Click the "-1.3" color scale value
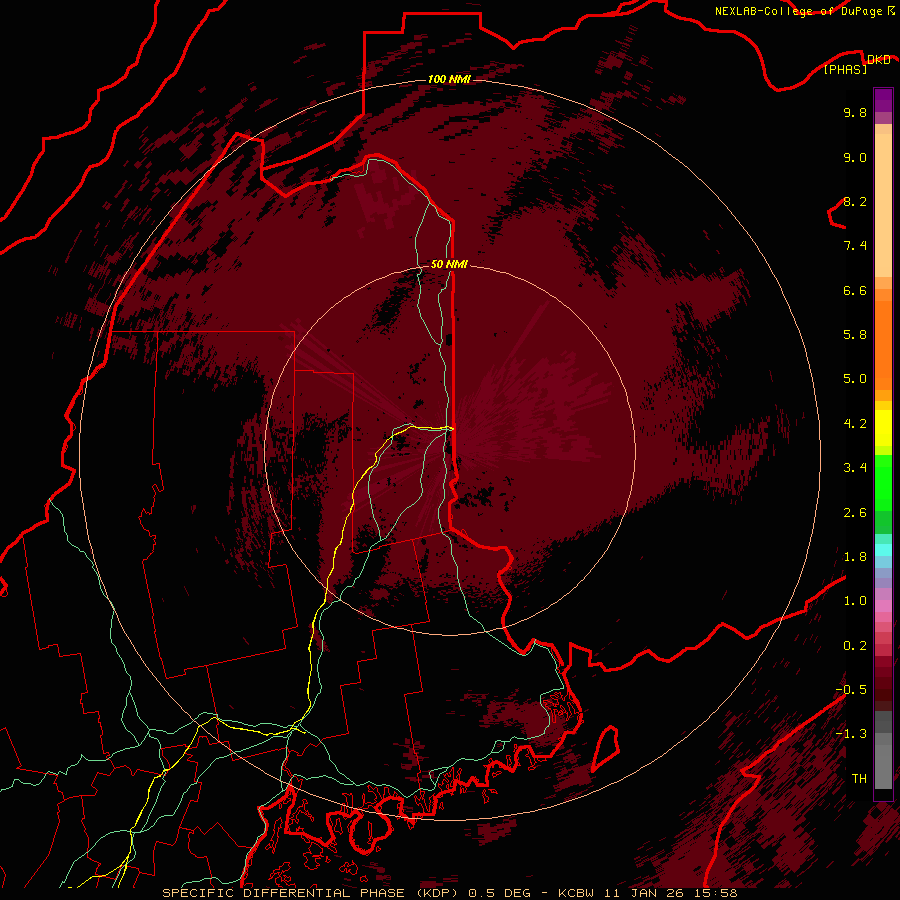Viewport: 900px width, 900px height. [851, 734]
